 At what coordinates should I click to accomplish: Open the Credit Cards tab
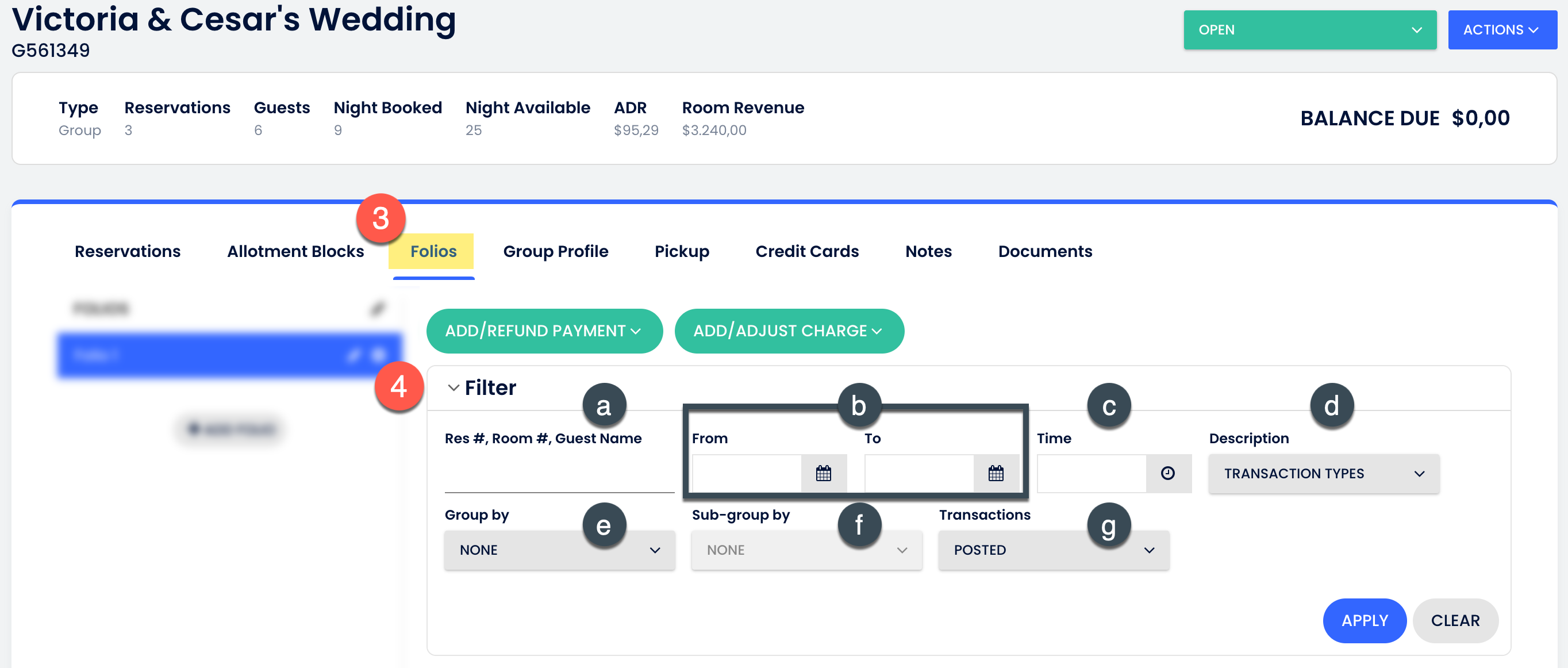pyautogui.click(x=806, y=251)
